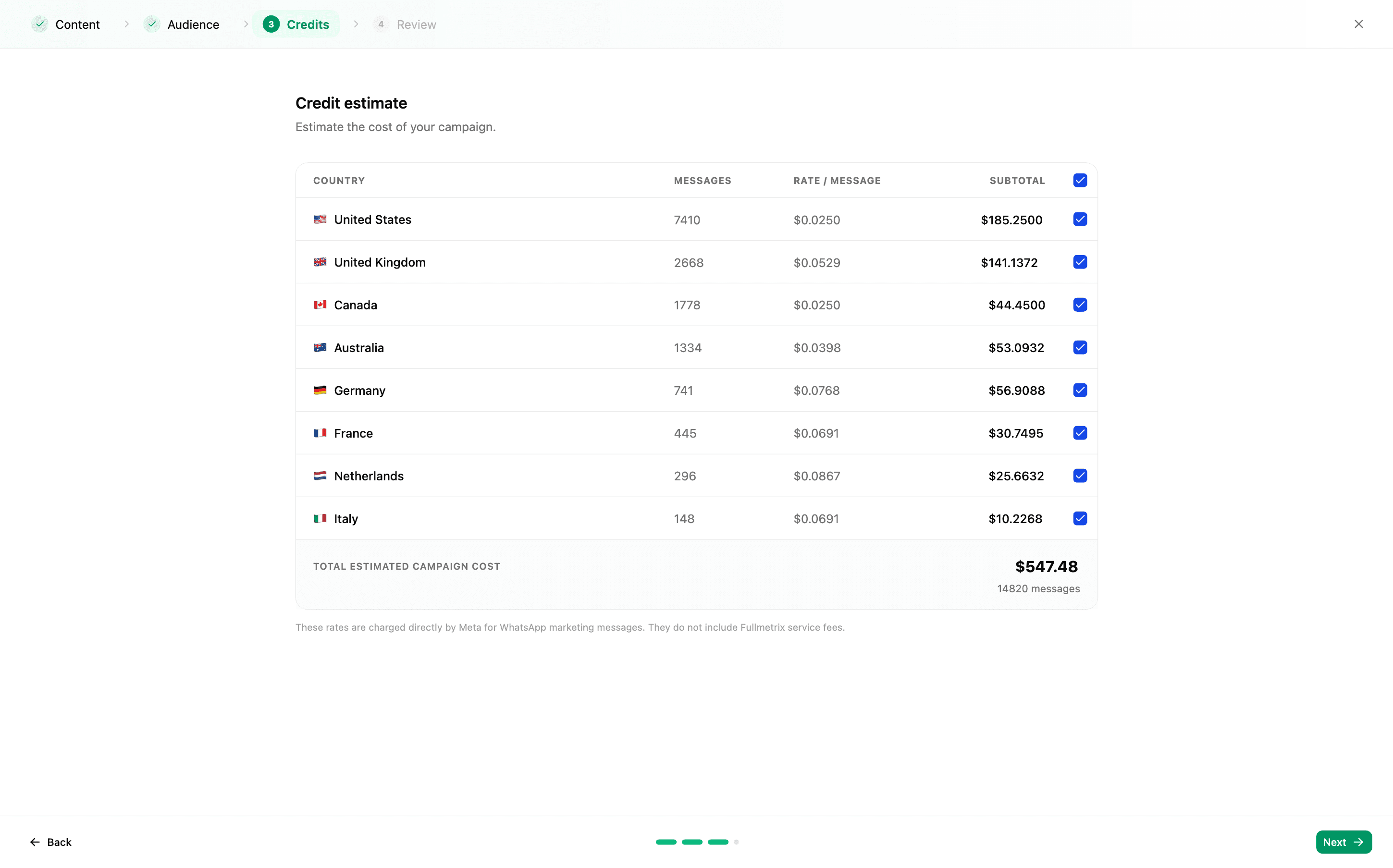Click the first progress indicator segment
The height and width of the screenshot is (868, 1393).
(x=666, y=842)
